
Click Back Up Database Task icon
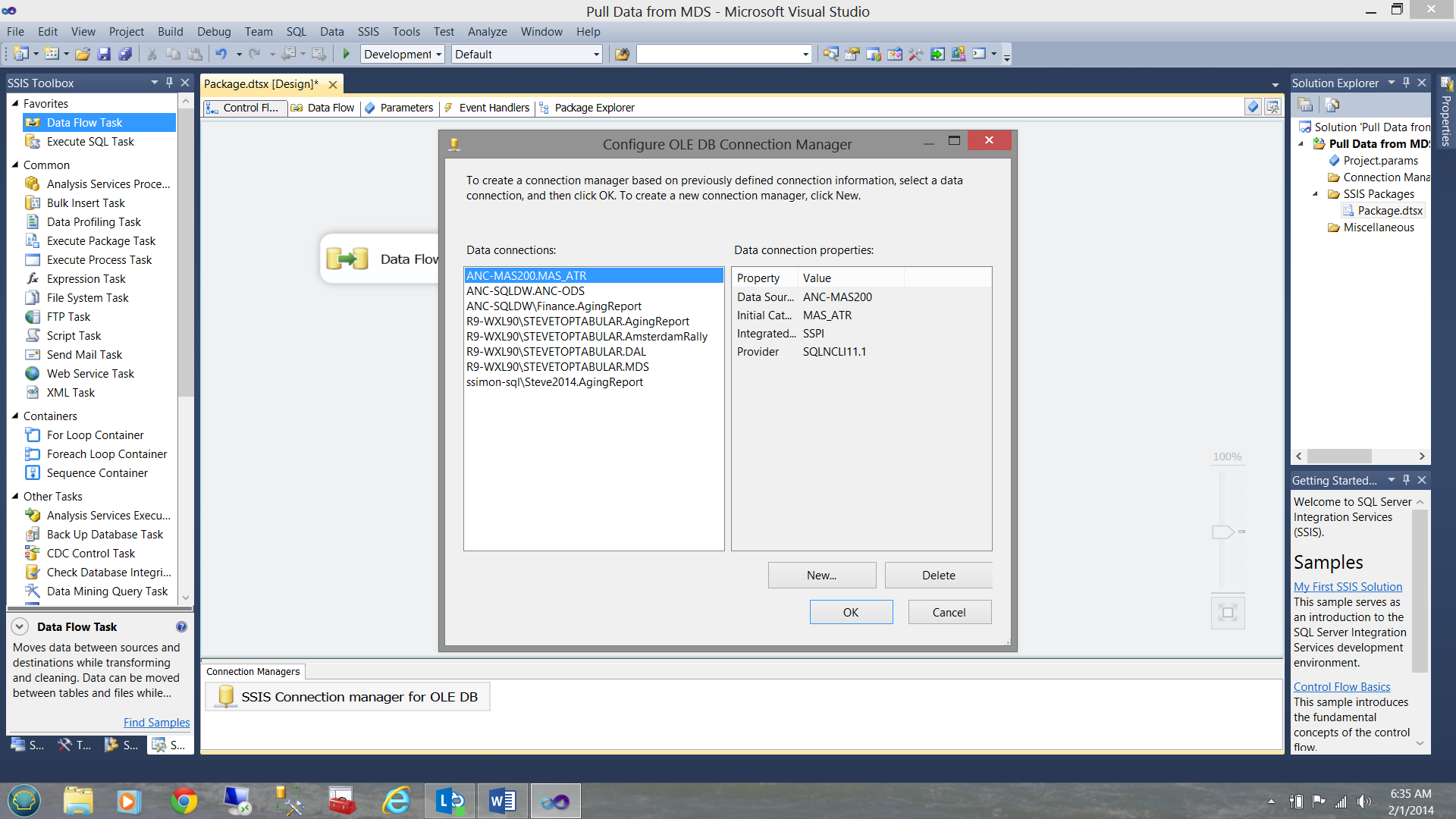click(34, 534)
